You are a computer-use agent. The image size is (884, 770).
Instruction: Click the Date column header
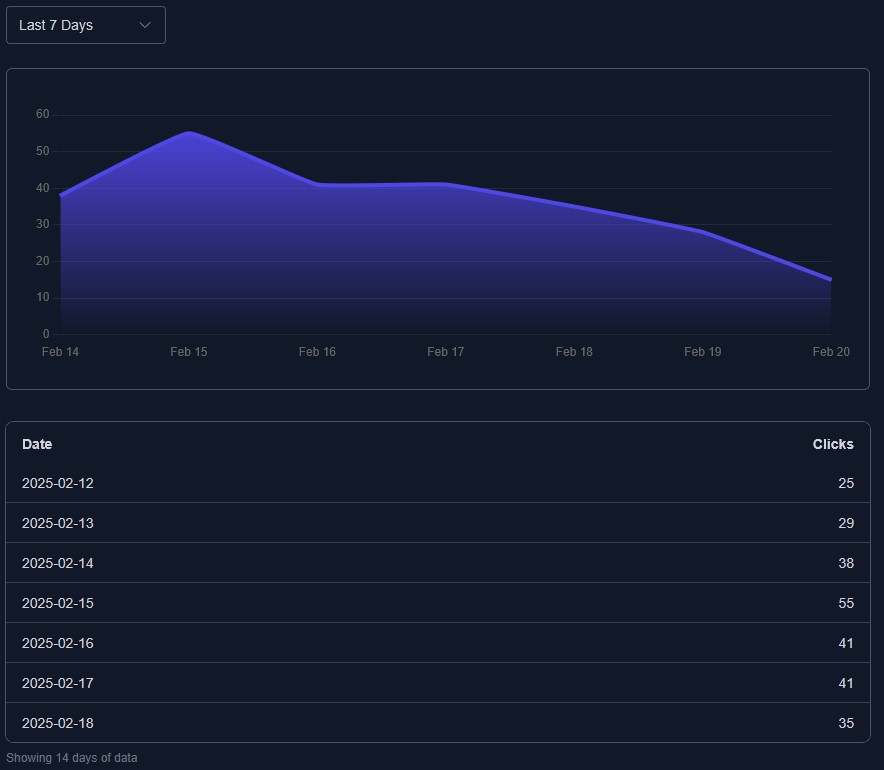coord(37,444)
